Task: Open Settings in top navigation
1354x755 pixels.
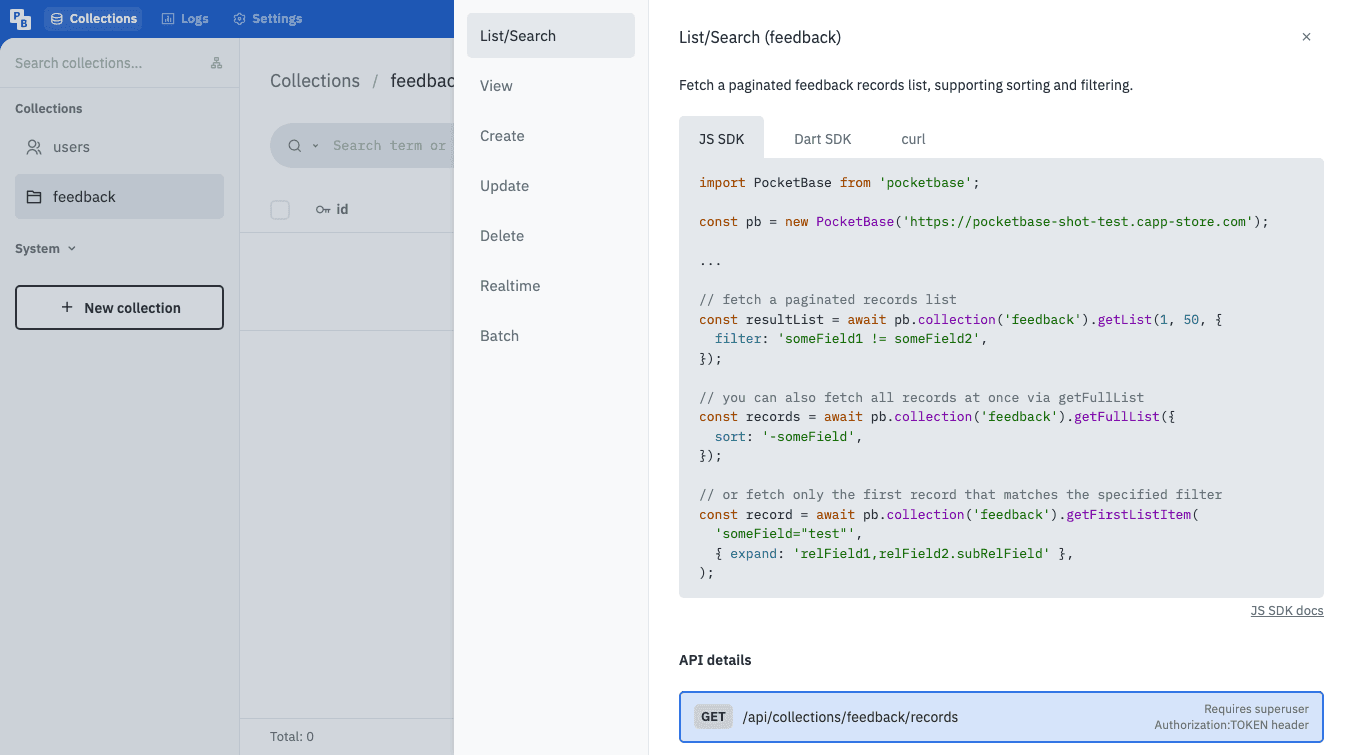Action: pyautogui.click(x=267, y=19)
